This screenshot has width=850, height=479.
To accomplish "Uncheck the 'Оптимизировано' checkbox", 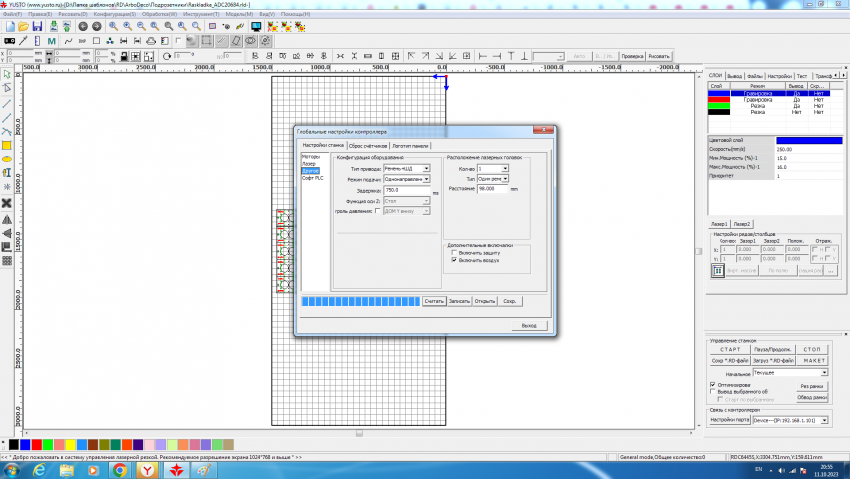I will (x=711, y=384).
